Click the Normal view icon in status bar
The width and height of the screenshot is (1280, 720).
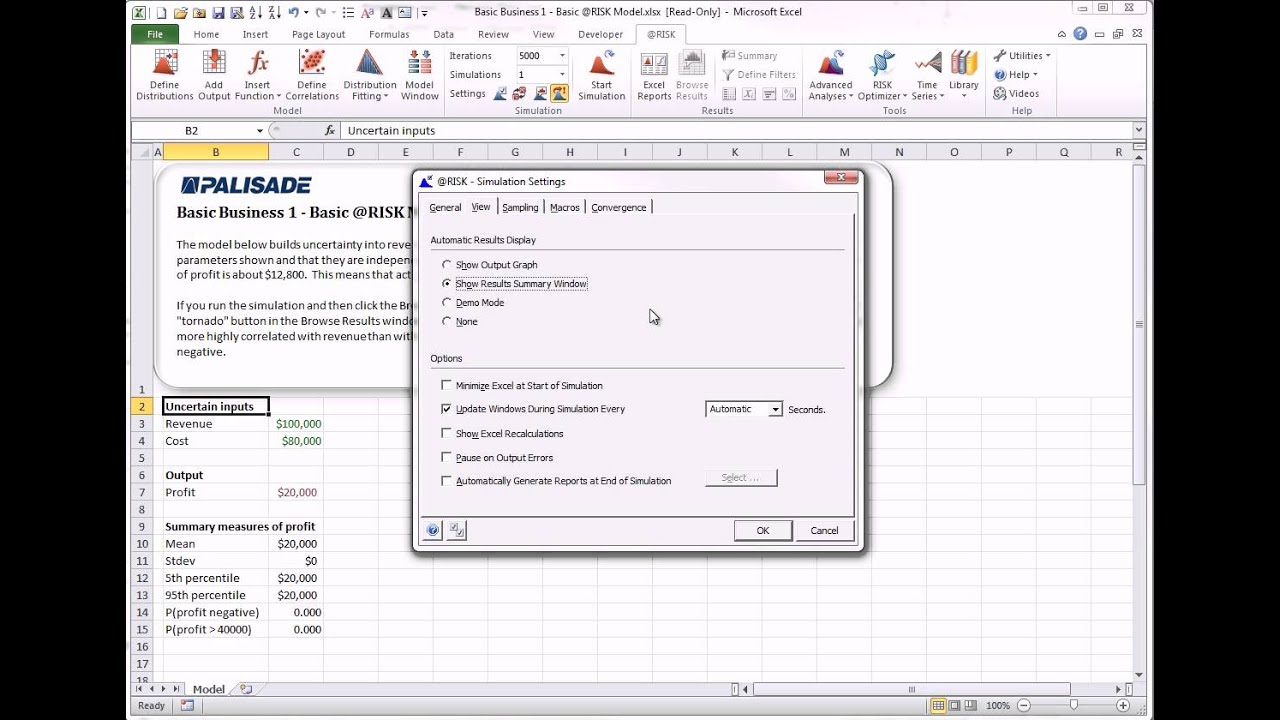[939, 705]
